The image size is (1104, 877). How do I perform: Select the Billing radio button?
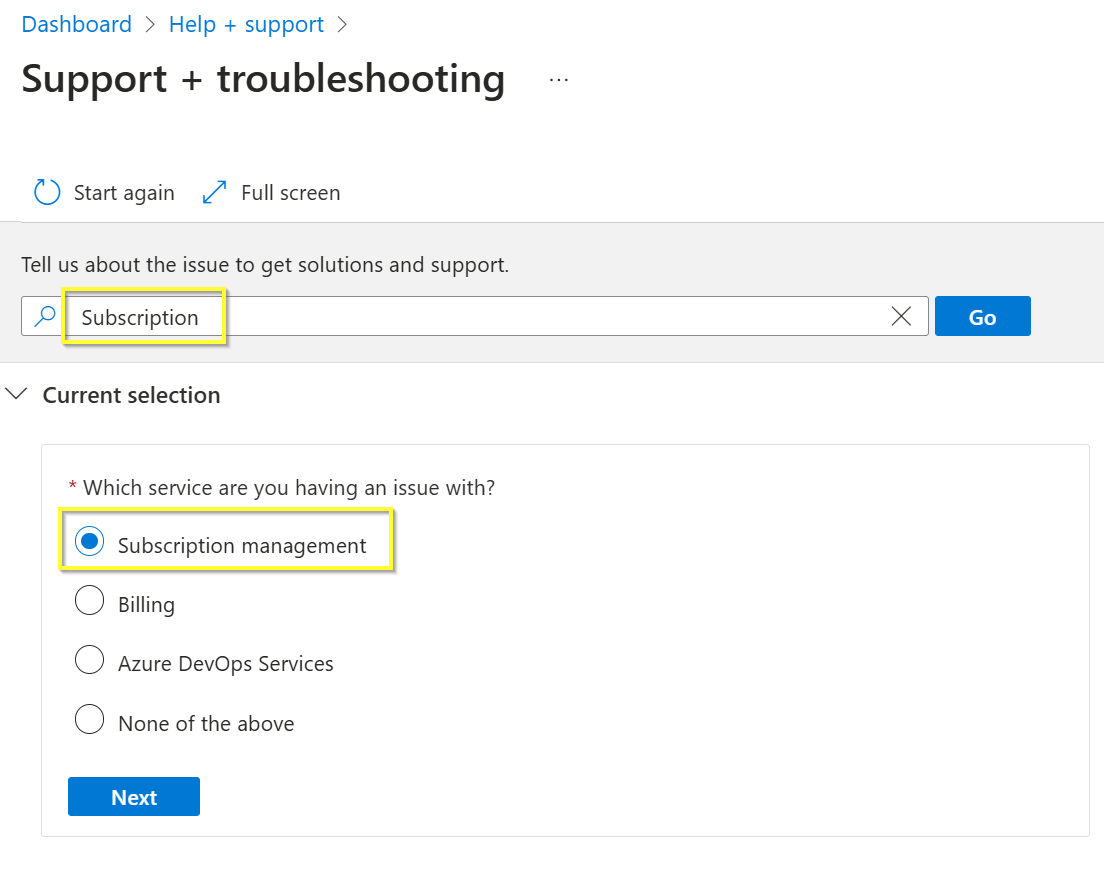89,601
